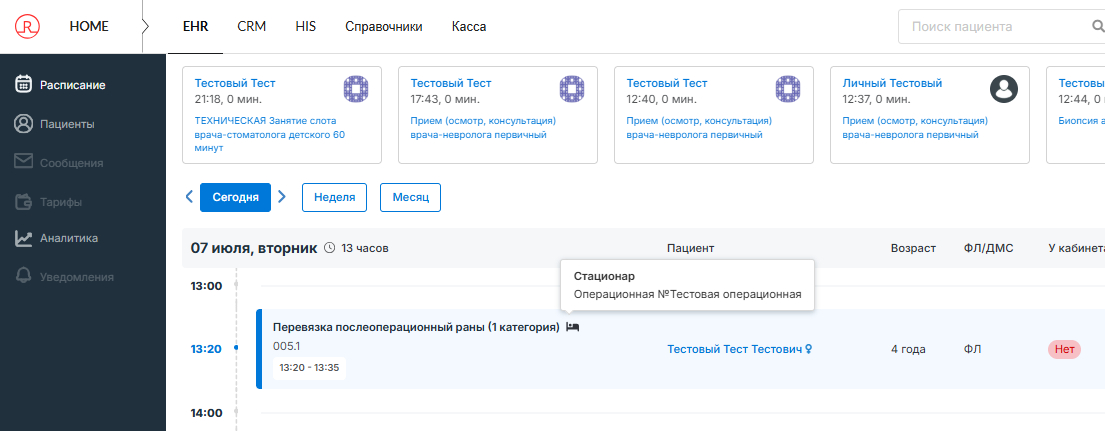Click the 005.1 code text
Image resolution: width=1105 pixels, height=431 pixels.
286,346
